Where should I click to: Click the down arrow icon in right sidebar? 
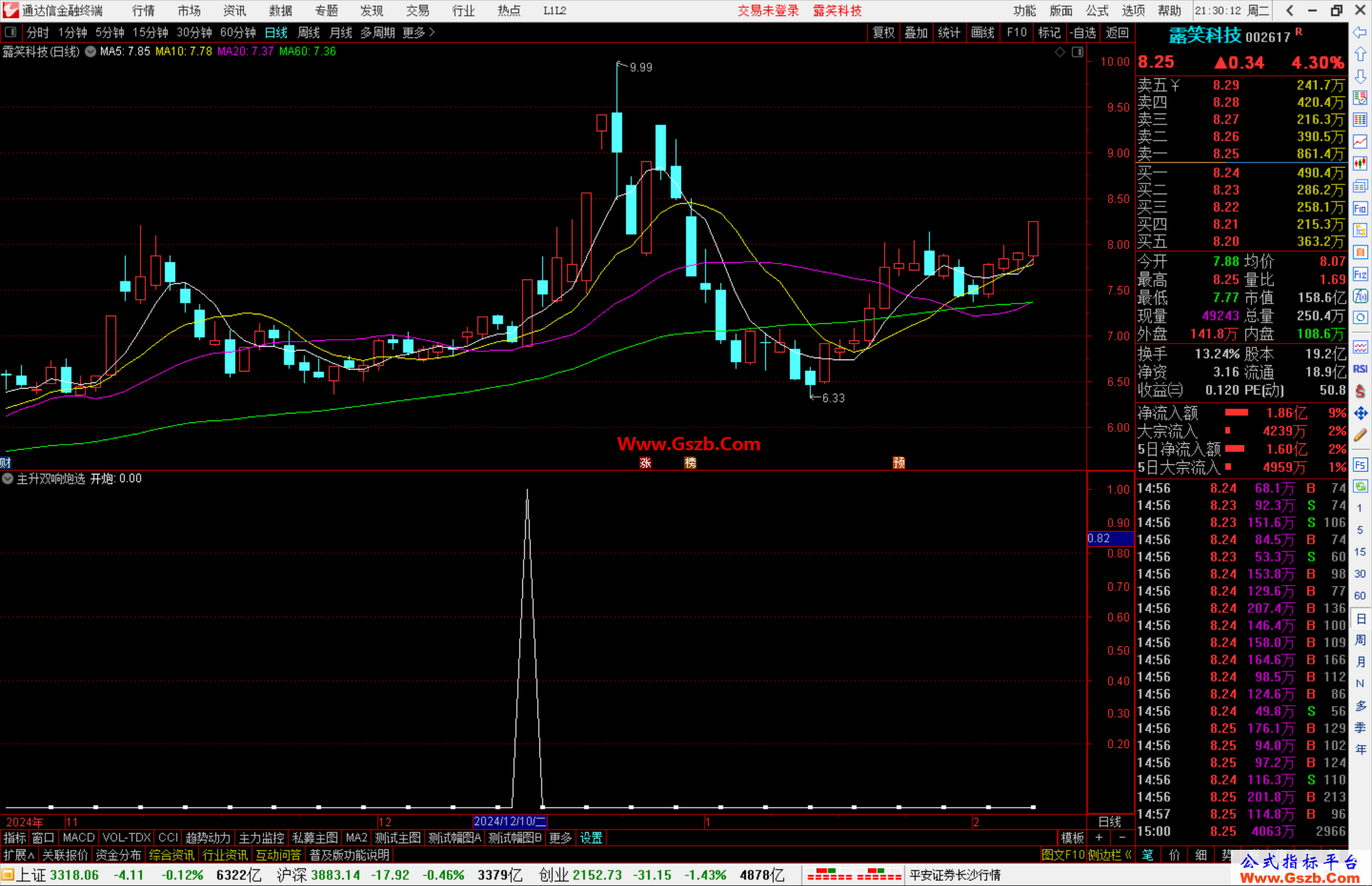pyautogui.click(x=1360, y=76)
